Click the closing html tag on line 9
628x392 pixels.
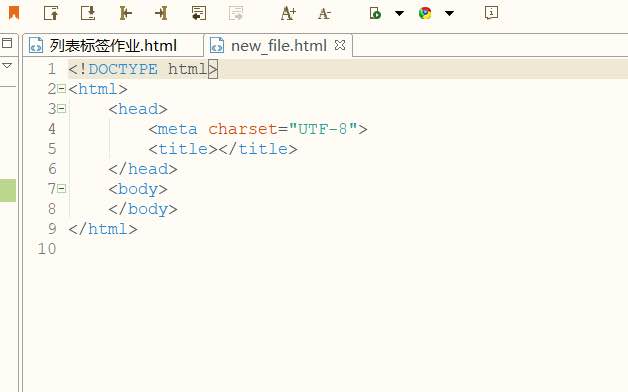coord(103,229)
